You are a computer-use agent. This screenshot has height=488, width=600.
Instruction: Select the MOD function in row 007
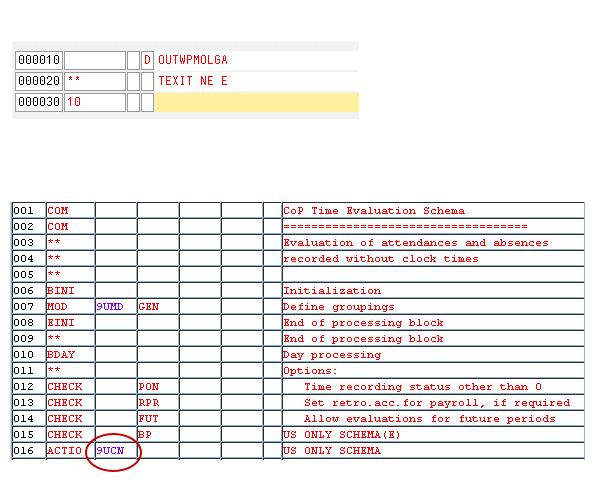point(58,307)
